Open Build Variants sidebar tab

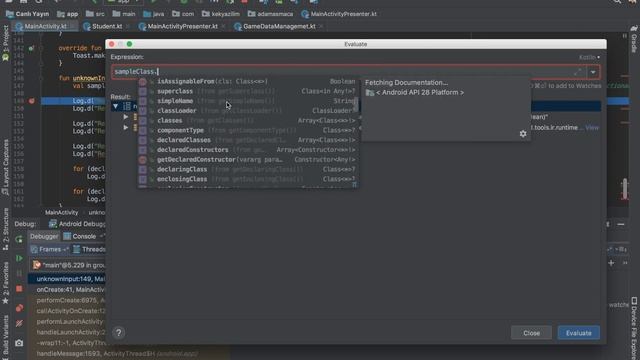(x=5, y=338)
